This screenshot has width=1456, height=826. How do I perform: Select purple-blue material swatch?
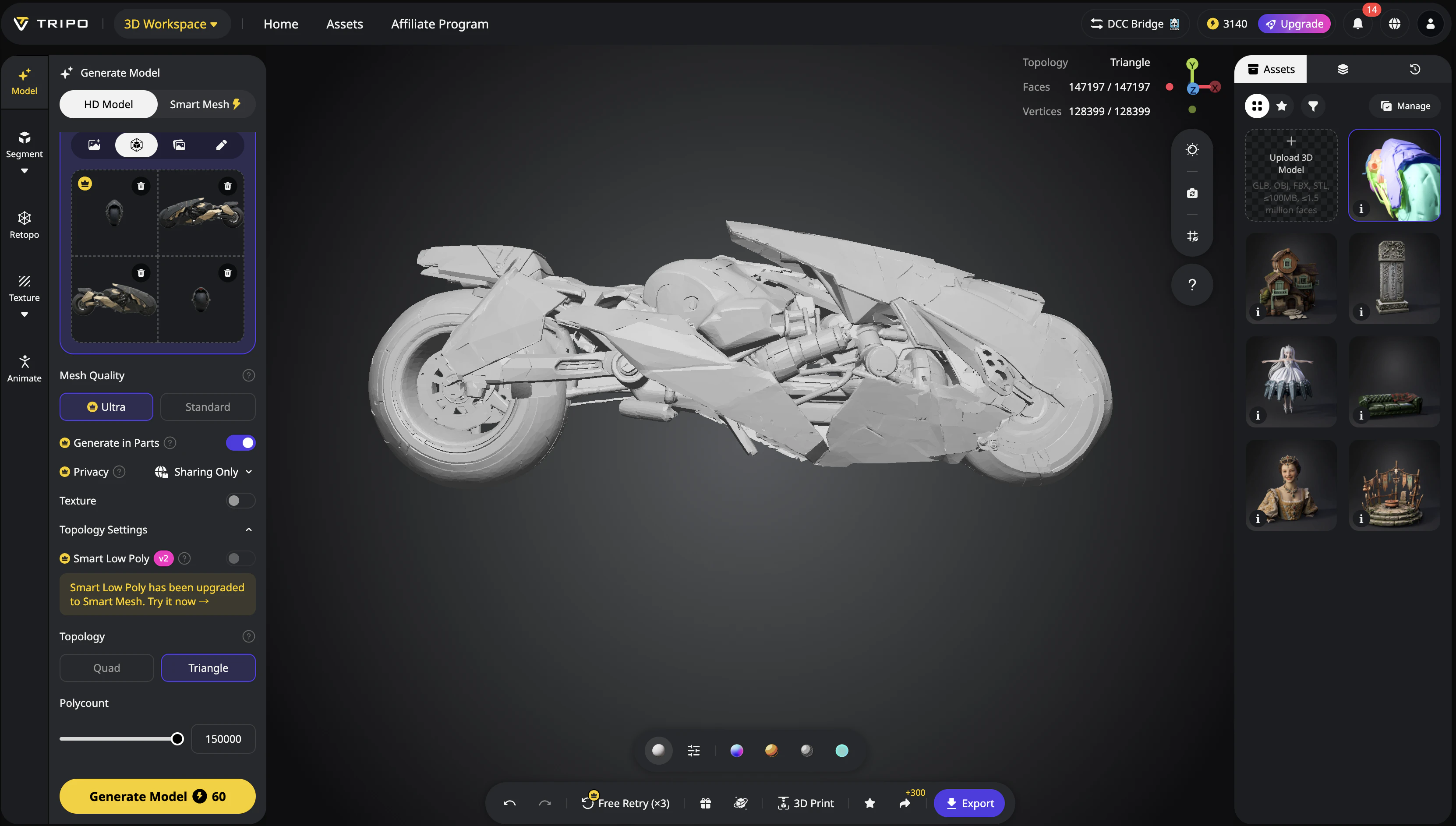(737, 751)
